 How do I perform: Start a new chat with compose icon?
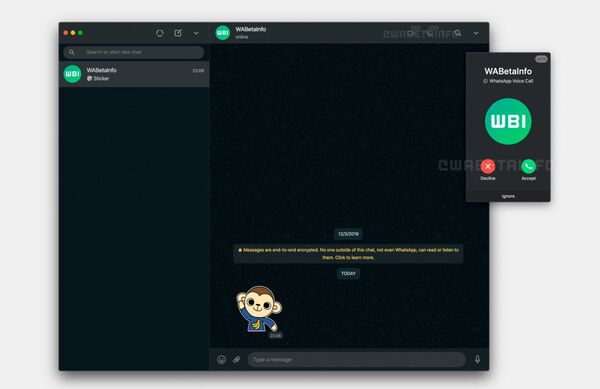point(178,33)
